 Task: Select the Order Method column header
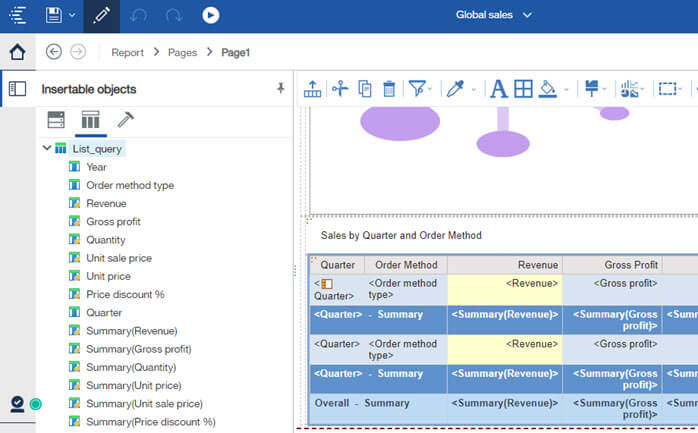coord(406,265)
